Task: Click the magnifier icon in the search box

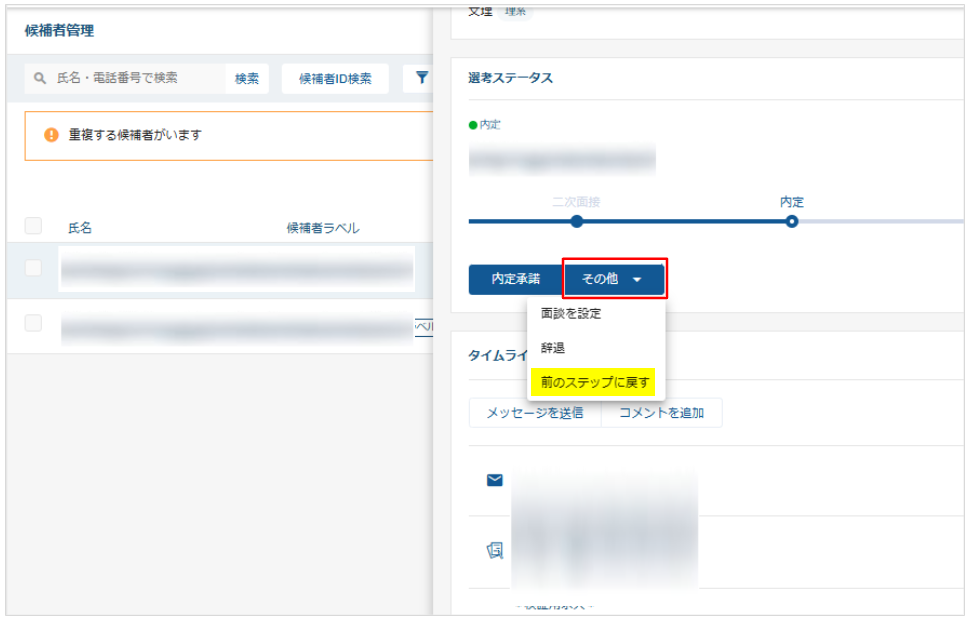Action: [x=40, y=78]
